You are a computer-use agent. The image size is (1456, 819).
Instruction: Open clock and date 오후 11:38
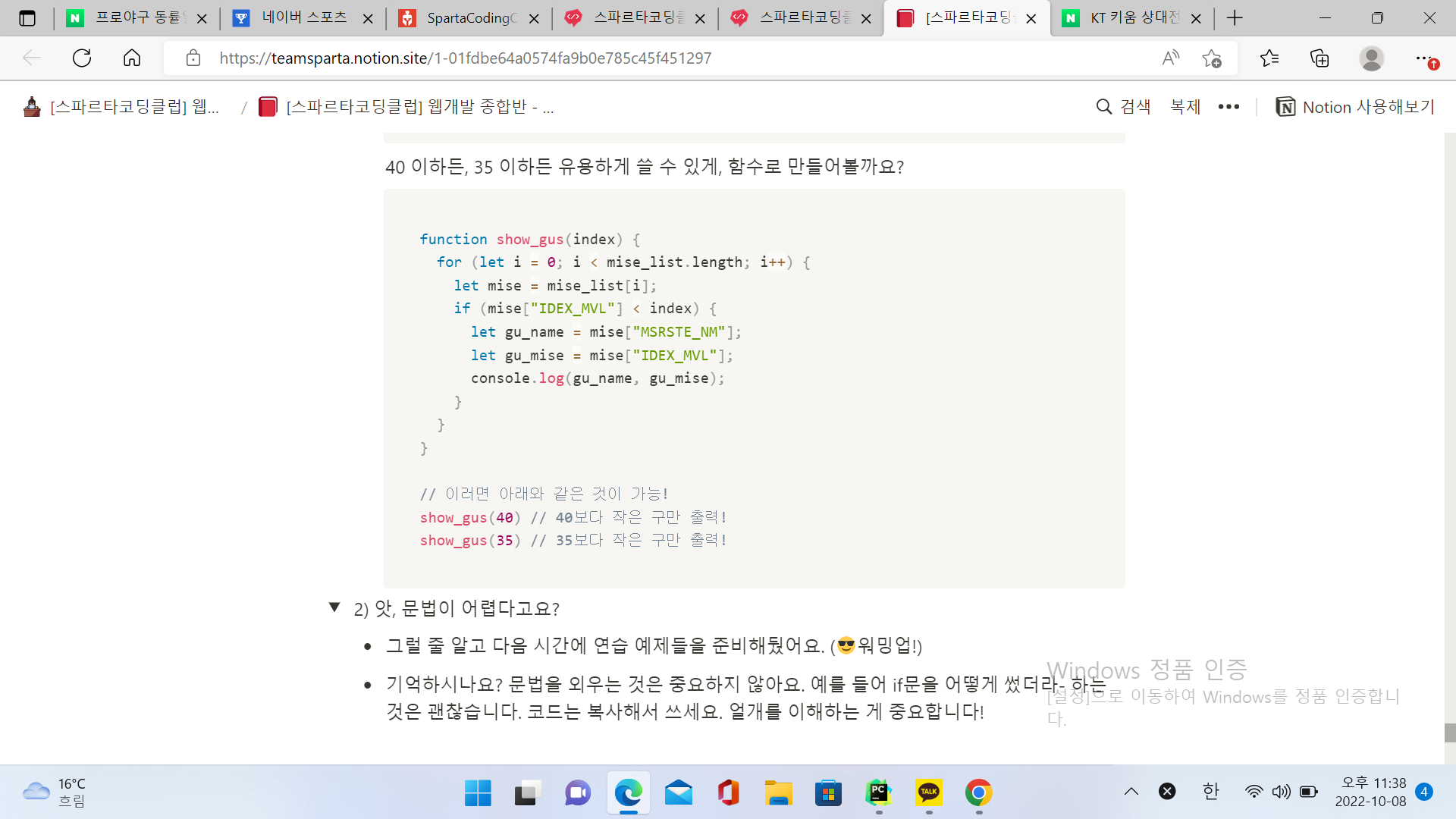pos(1371,792)
